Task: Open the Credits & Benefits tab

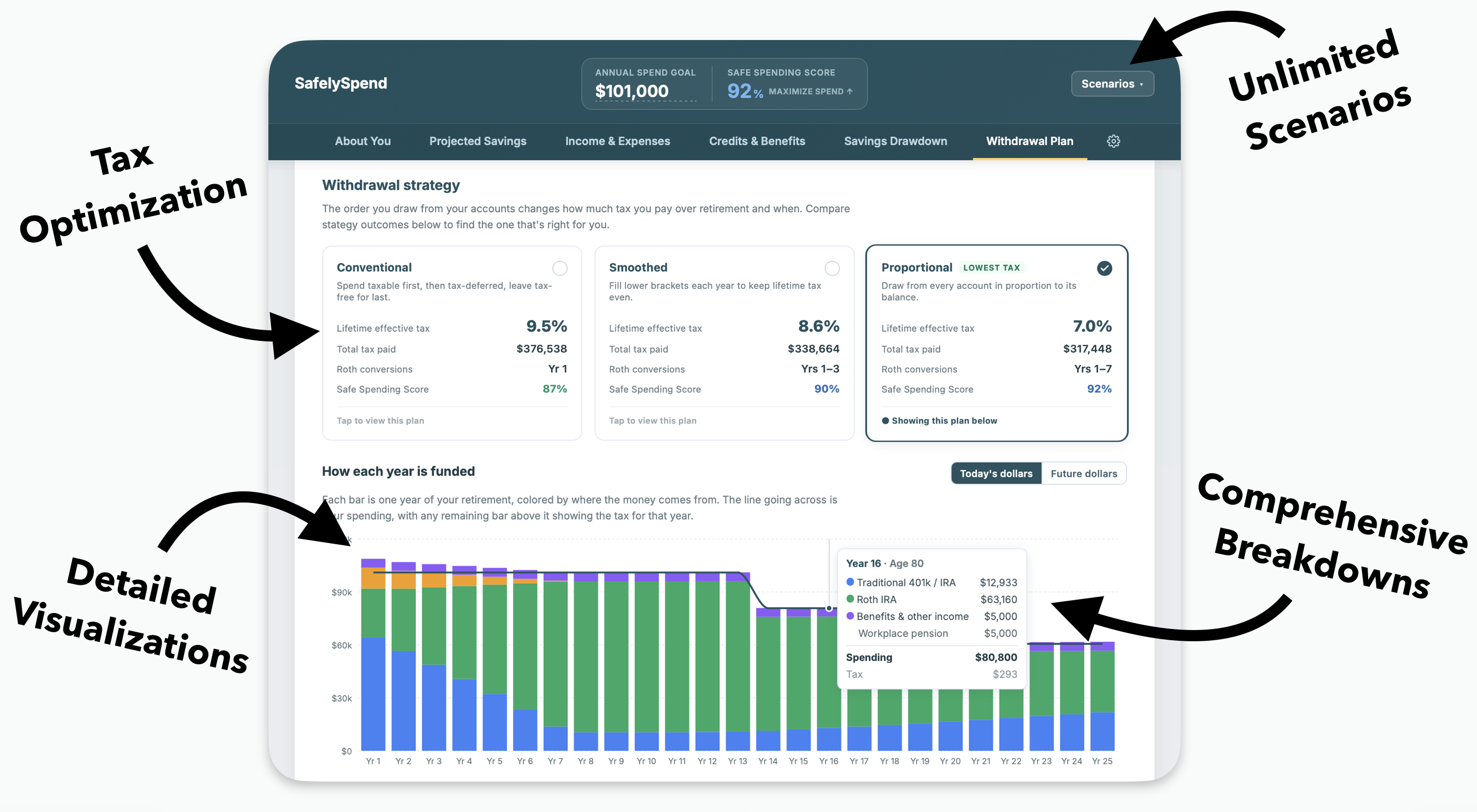Action: click(x=757, y=141)
